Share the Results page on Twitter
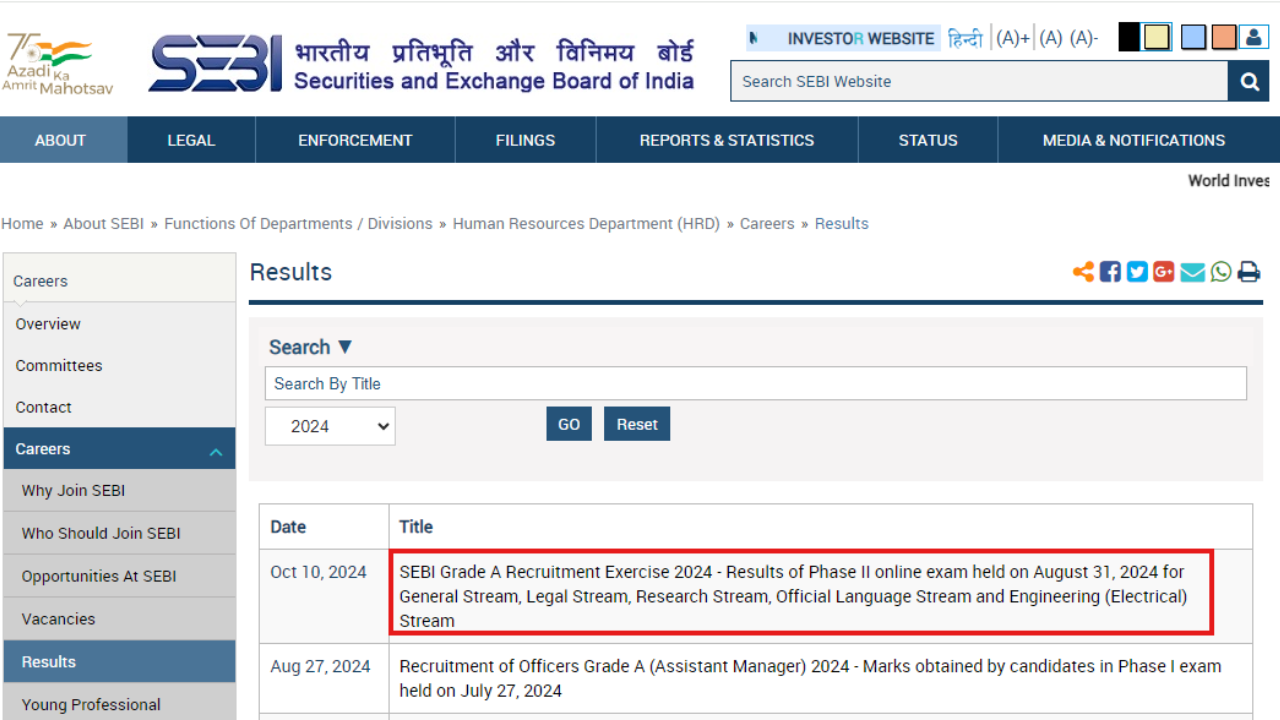This screenshot has width=1280, height=720. [1136, 271]
